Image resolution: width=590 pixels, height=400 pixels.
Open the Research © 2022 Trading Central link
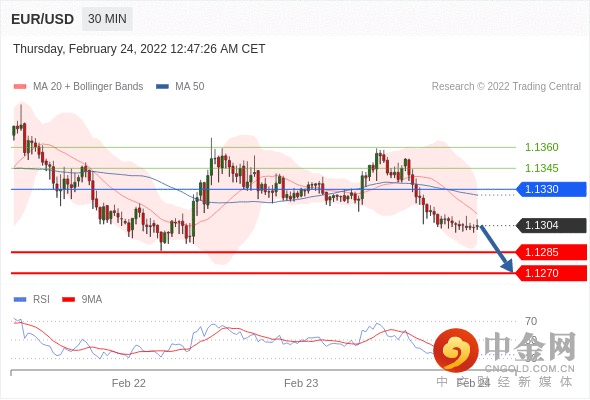pos(506,87)
